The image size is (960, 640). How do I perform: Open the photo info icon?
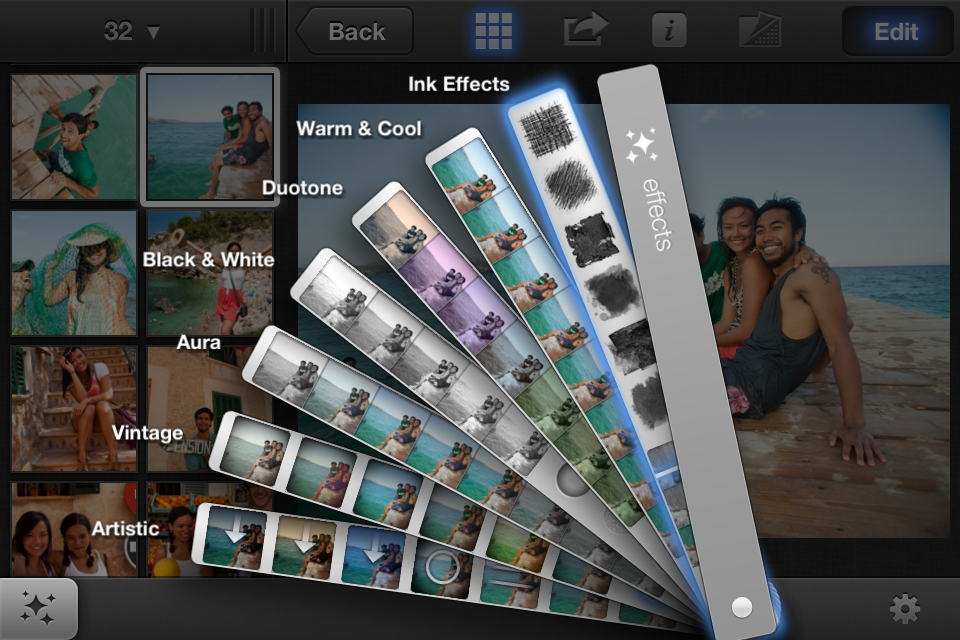[x=669, y=30]
